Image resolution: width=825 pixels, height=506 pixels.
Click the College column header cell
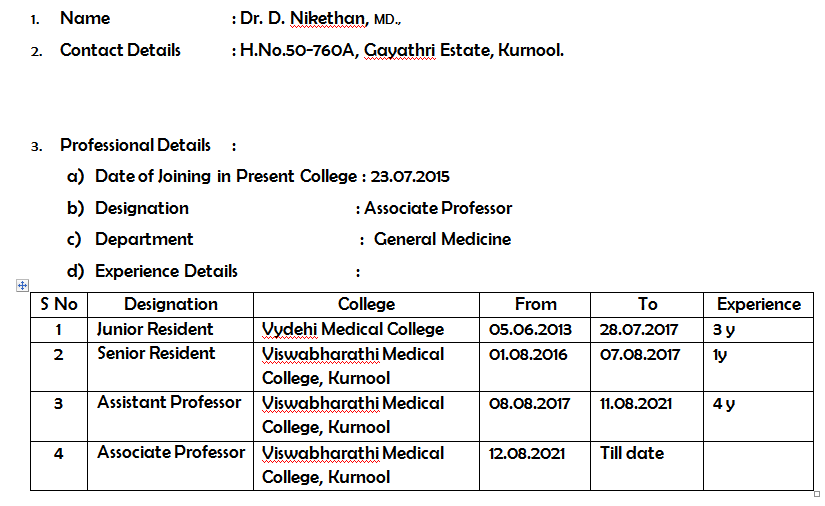point(366,305)
